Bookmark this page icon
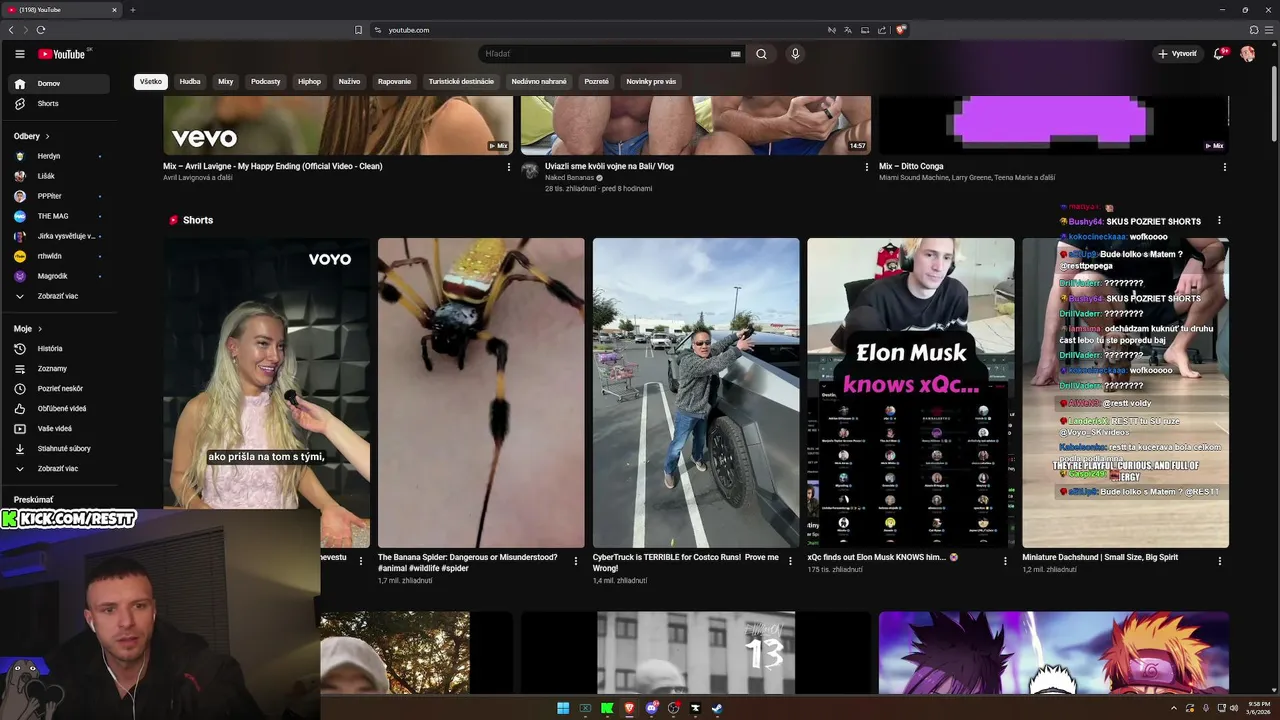 pos(358,30)
